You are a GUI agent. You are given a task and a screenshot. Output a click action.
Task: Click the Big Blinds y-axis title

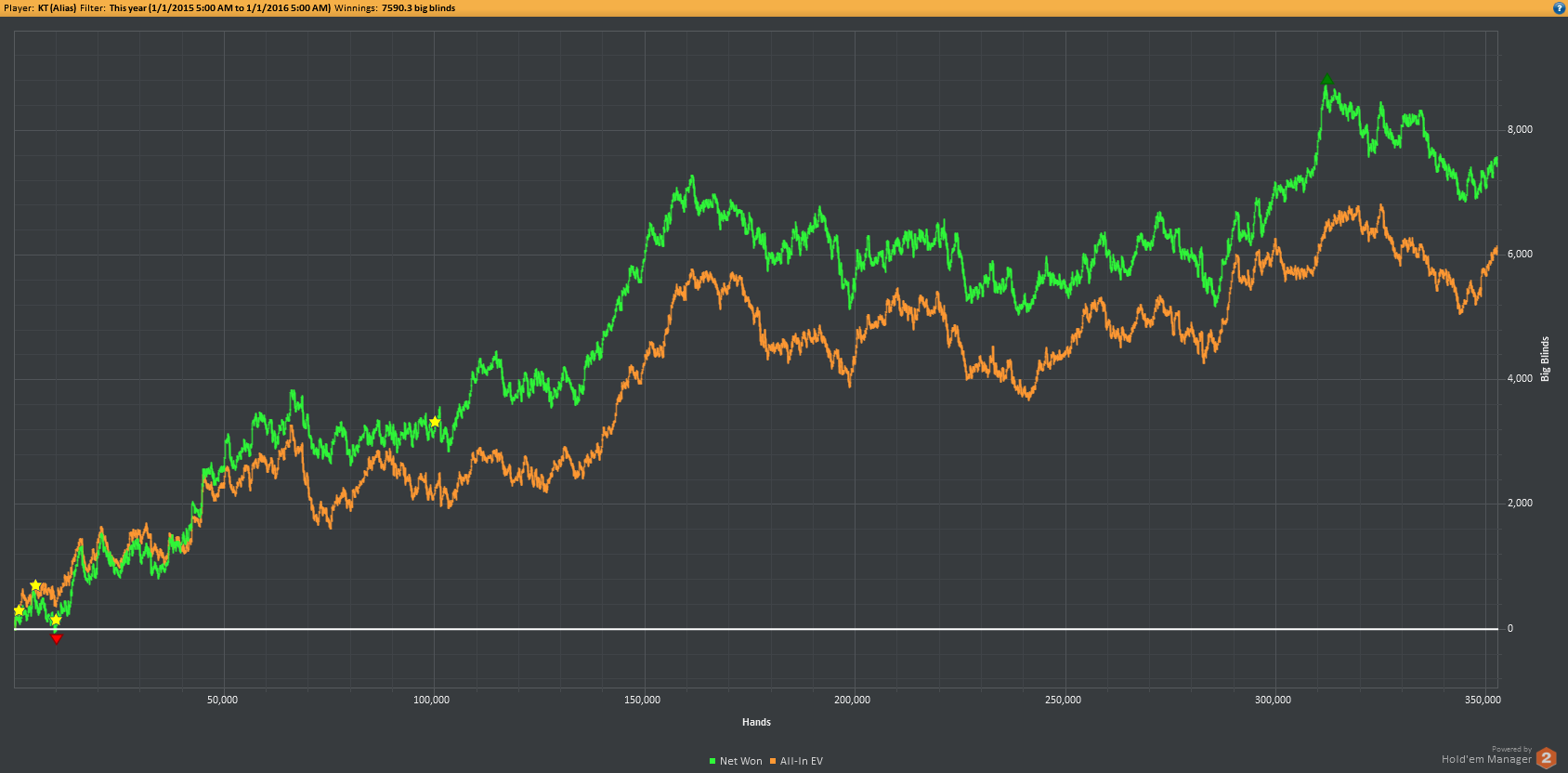(1546, 359)
